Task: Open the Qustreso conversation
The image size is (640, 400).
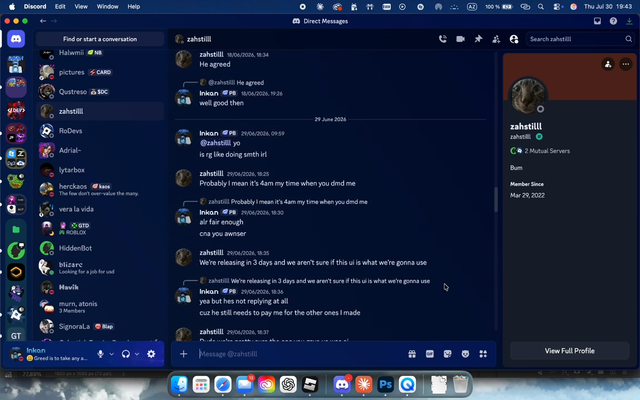Action: coord(100,92)
